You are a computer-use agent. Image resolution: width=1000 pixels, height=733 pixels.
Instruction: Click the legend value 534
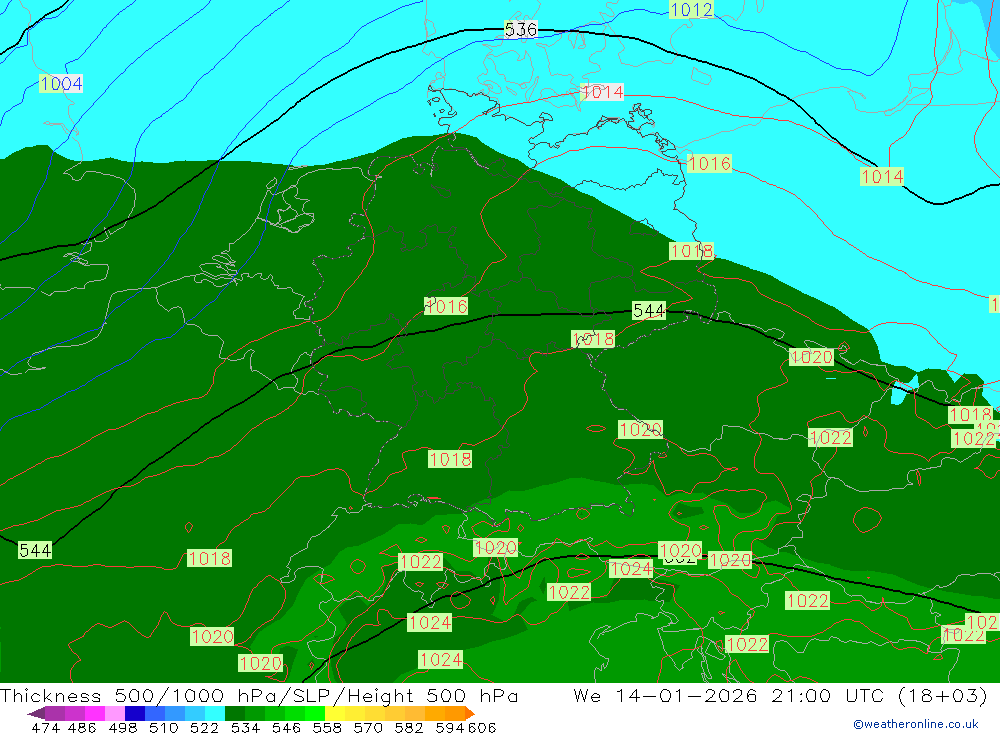(x=245, y=728)
